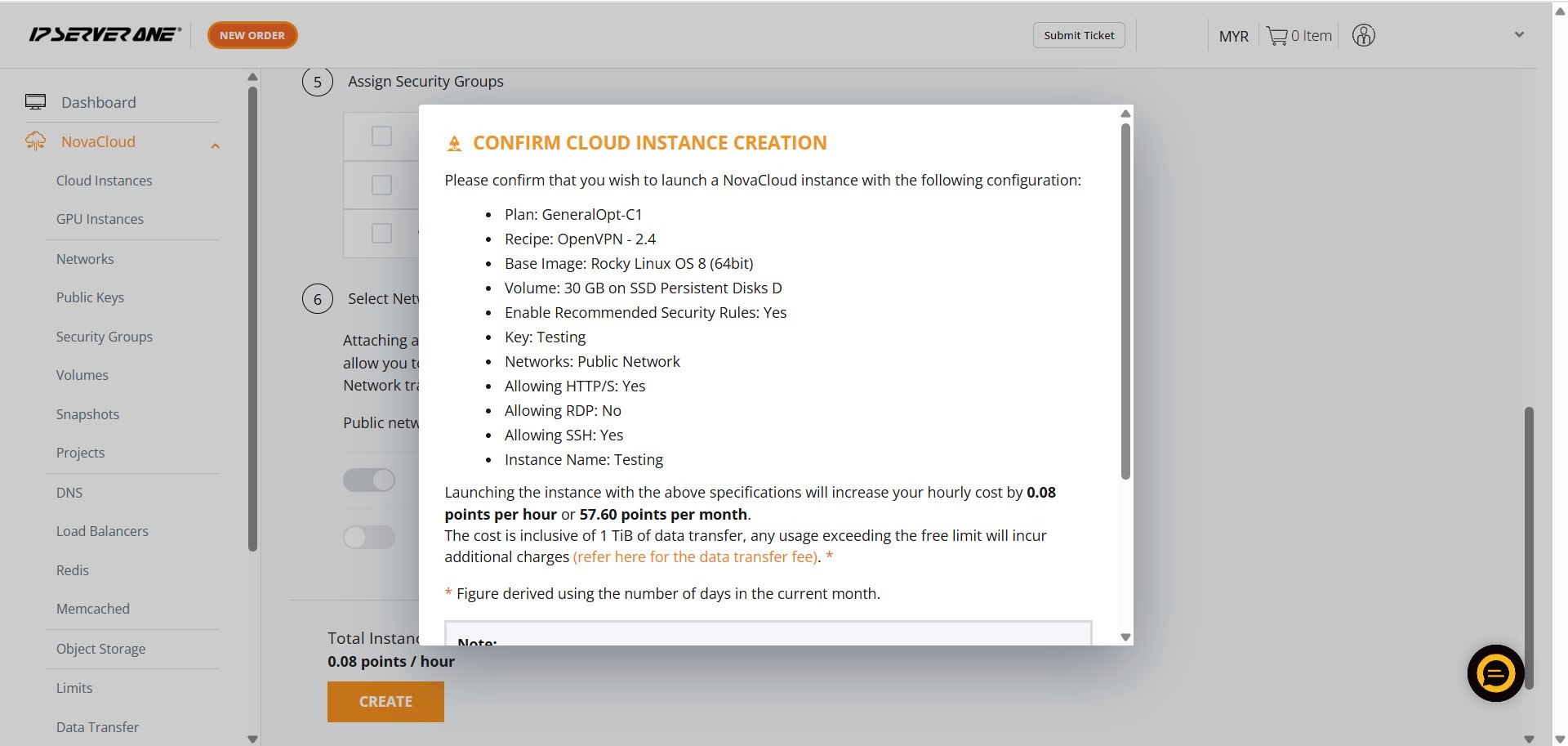Tick the second security group checkbox
The image size is (1568, 746).
click(x=381, y=185)
